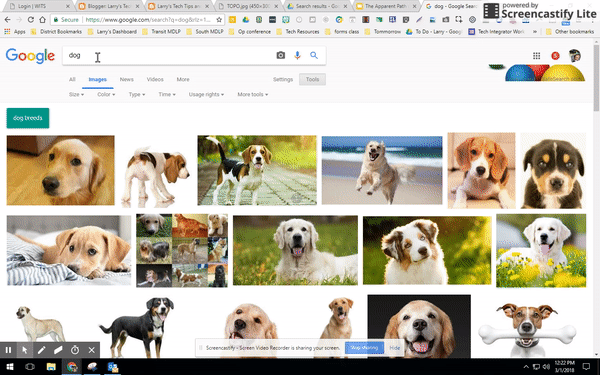Open Larry's Dashboard bookmark

coord(112,32)
